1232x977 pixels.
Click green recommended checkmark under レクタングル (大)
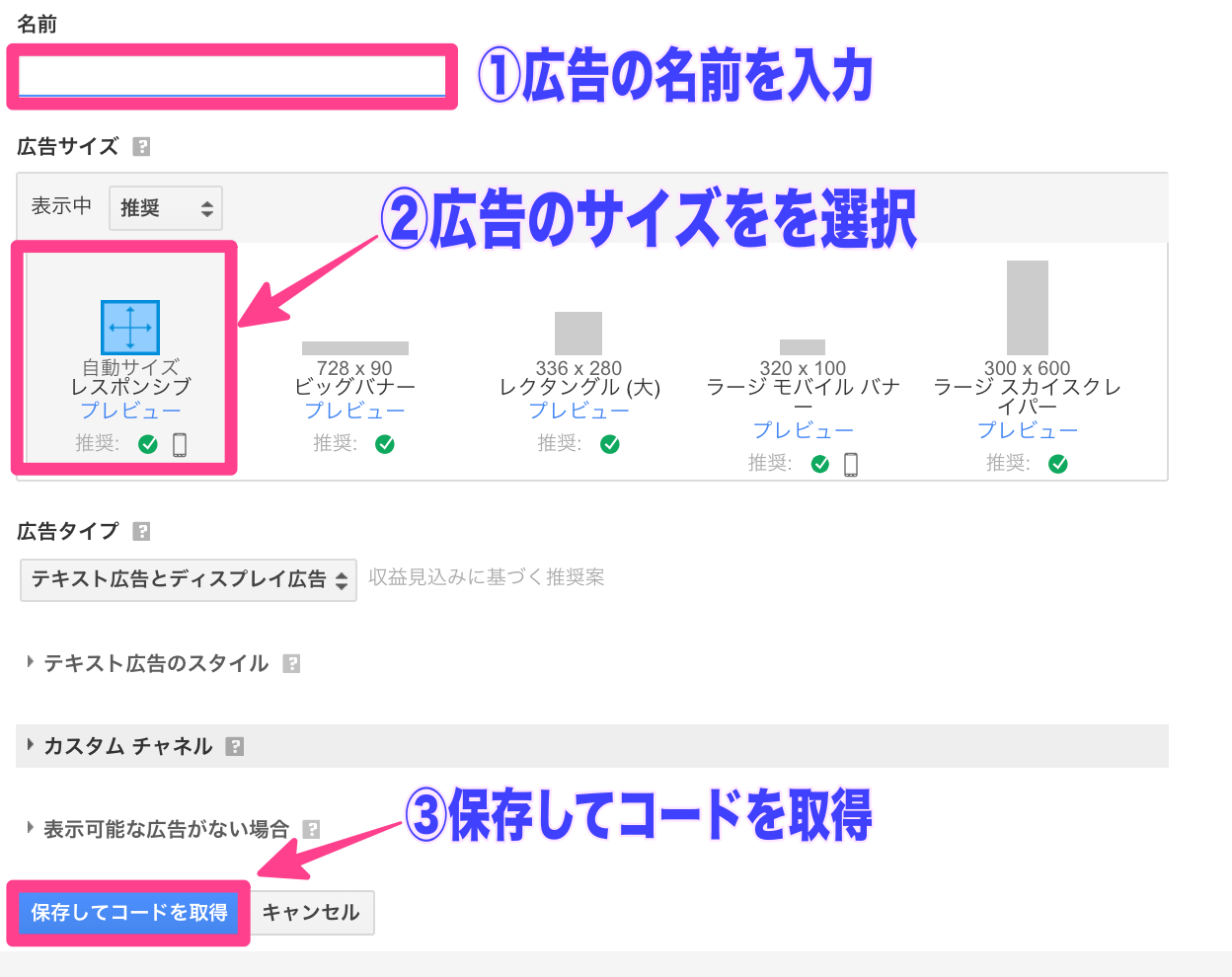pos(610,444)
